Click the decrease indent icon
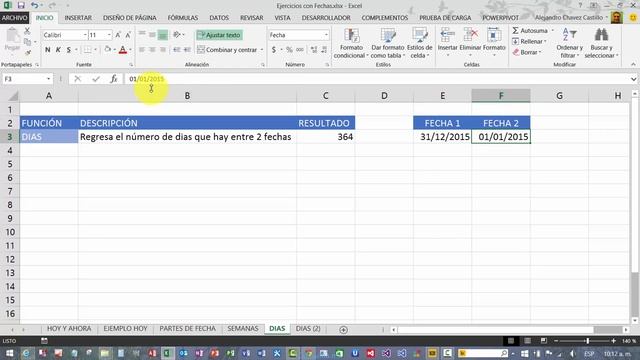The height and width of the screenshot is (360, 640). (176, 50)
